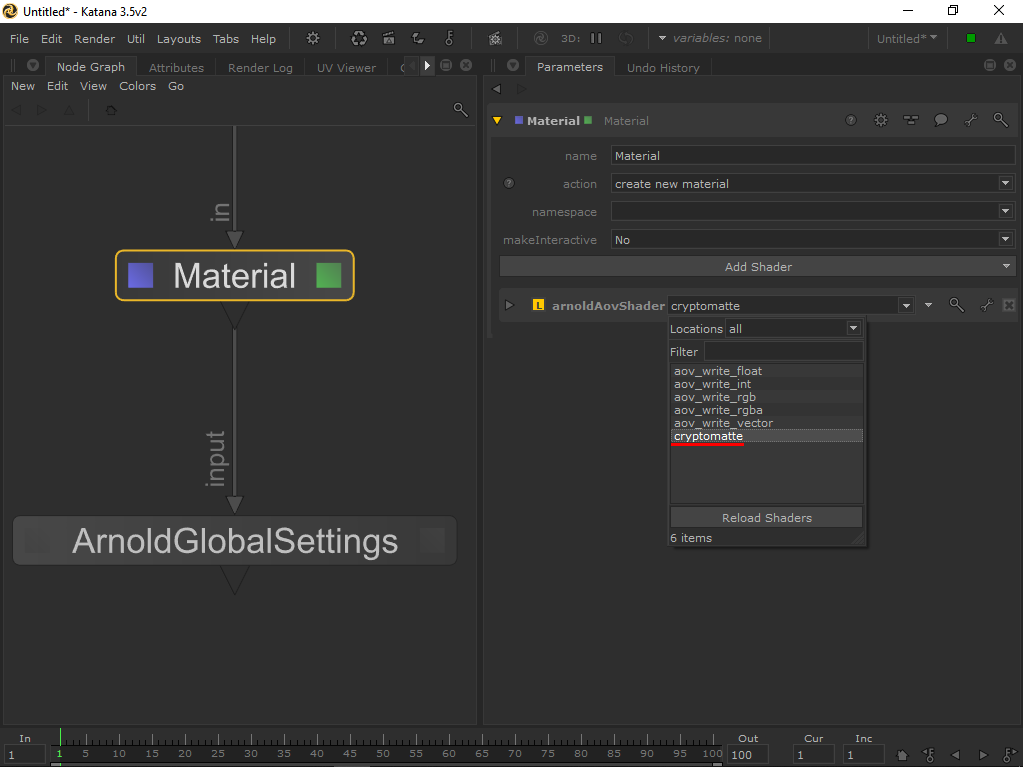Click the wrench icon in Material header
The height and width of the screenshot is (767, 1023).
[x=970, y=120]
